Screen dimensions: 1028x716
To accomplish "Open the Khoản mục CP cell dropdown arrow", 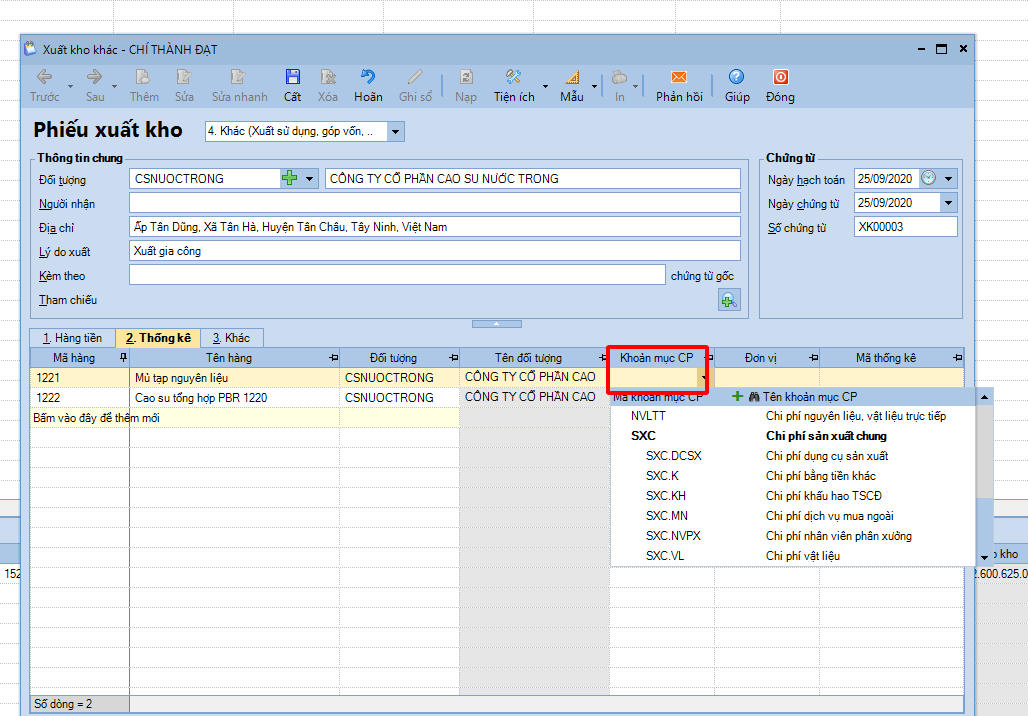I will point(705,378).
